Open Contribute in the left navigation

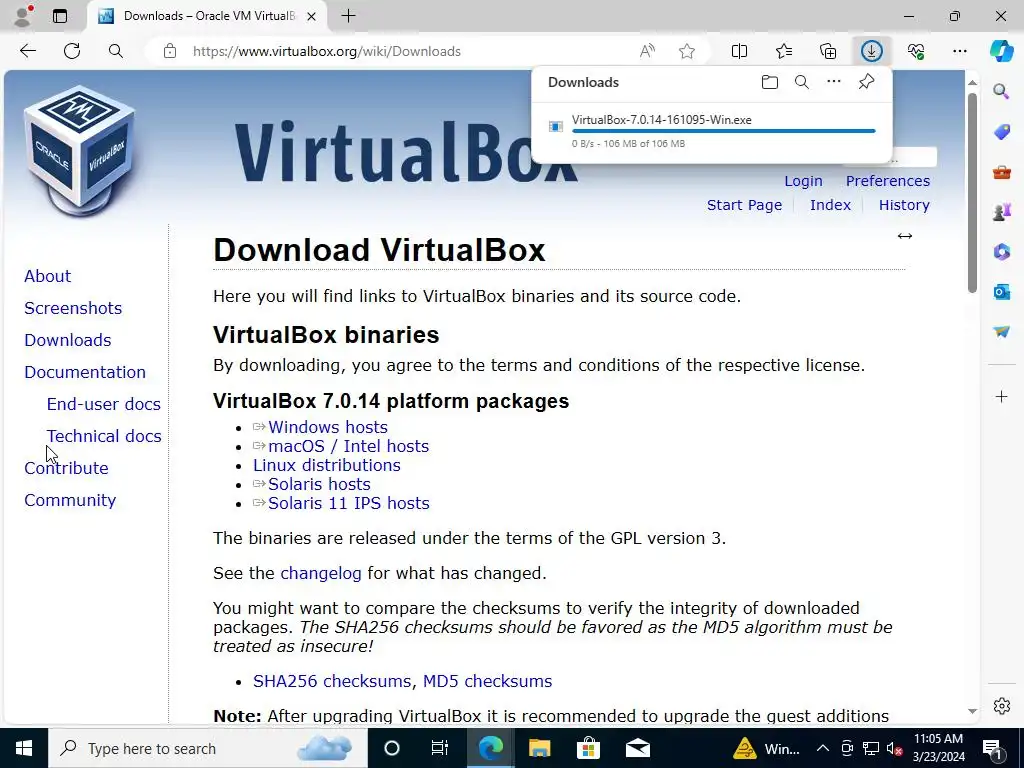(x=67, y=468)
